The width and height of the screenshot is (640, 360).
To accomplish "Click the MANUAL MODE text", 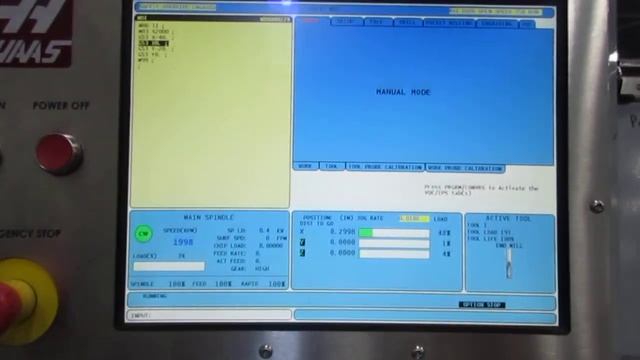I will [x=403, y=92].
